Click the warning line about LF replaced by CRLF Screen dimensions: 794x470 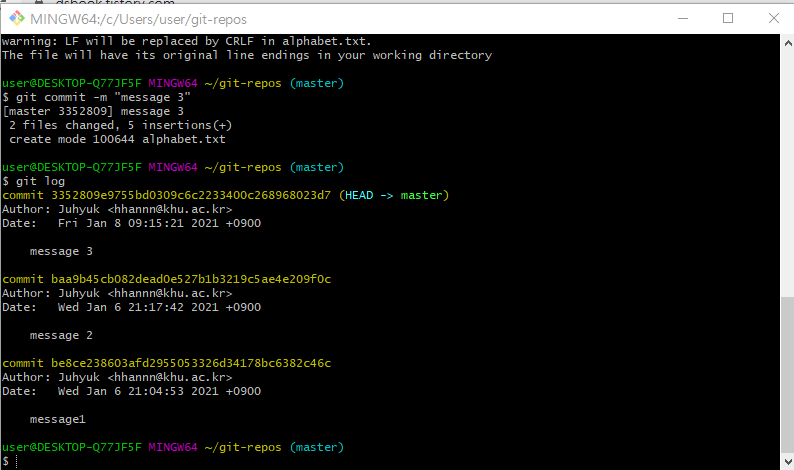[x=186, y=41]
